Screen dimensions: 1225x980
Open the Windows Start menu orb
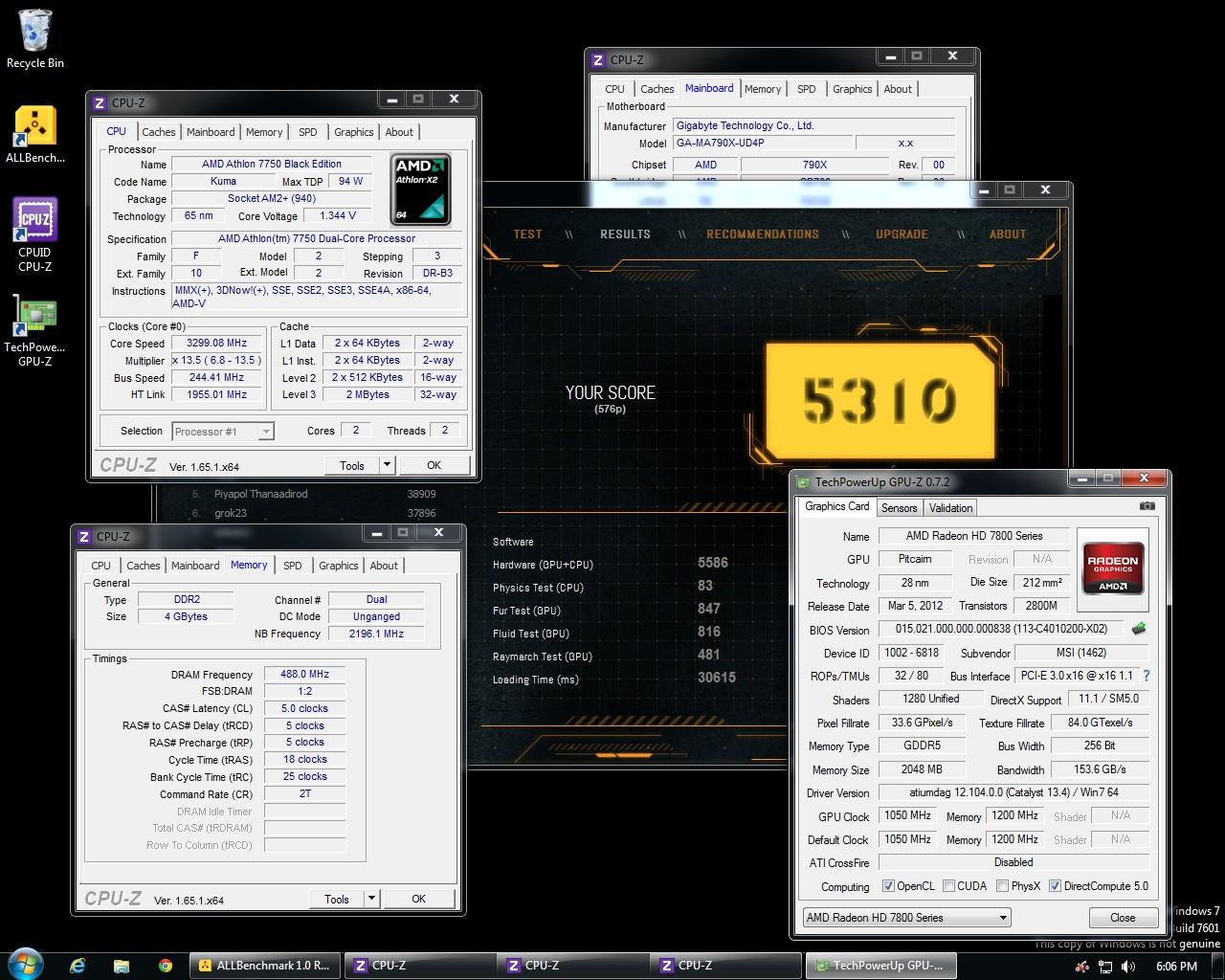(26, 965)
